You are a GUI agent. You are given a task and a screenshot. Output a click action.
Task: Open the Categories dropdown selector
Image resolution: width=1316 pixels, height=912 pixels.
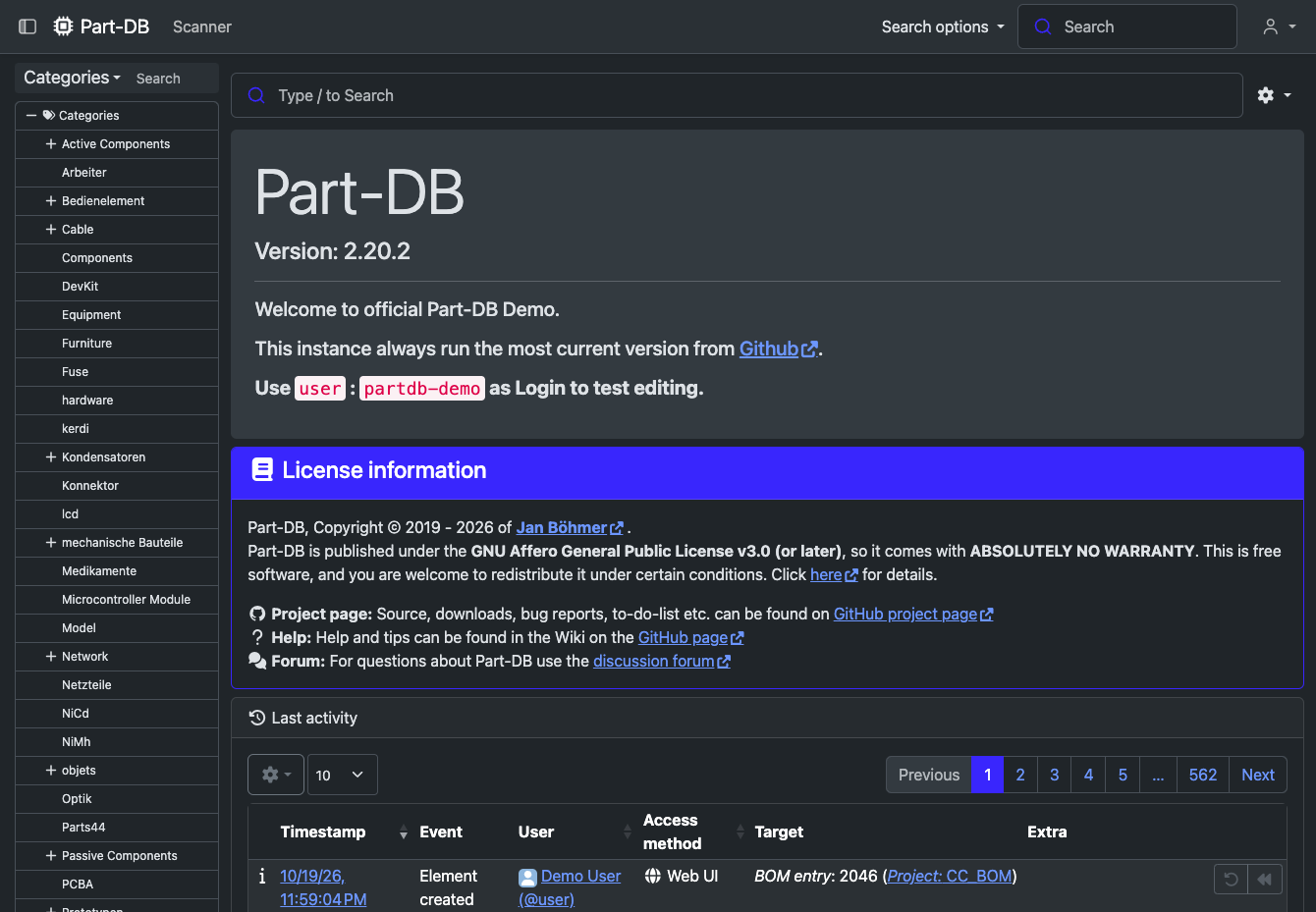click(x=72, y=78)
